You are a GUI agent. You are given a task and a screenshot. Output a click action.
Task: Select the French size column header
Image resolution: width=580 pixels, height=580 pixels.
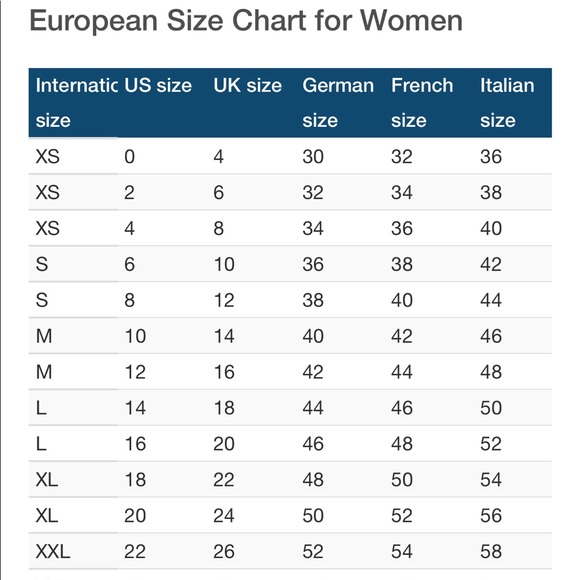click(422, 102)
